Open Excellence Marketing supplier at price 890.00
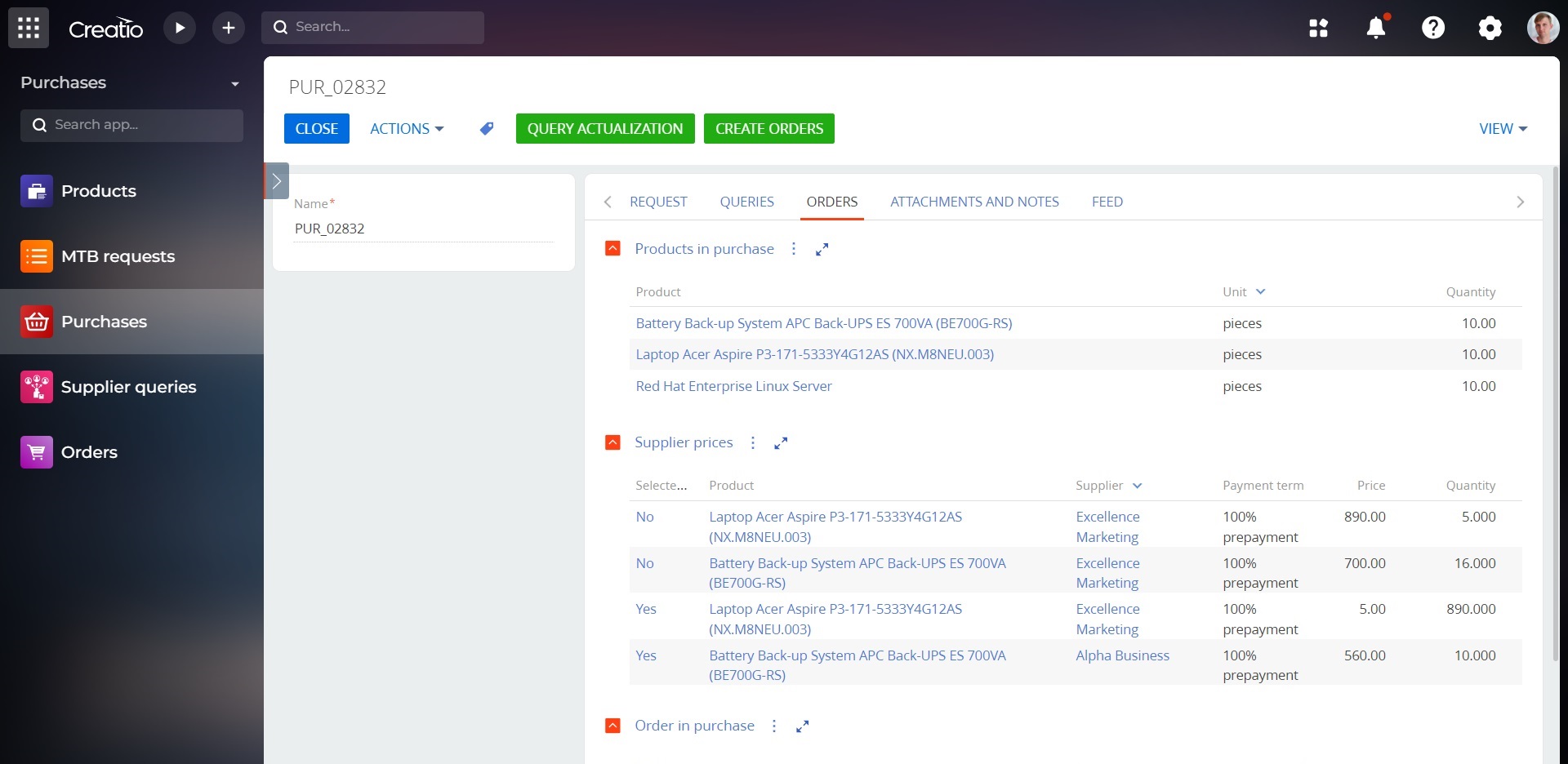Image resolution: width=1568 pixels, height=764 pixels. tap(1107, 526)
